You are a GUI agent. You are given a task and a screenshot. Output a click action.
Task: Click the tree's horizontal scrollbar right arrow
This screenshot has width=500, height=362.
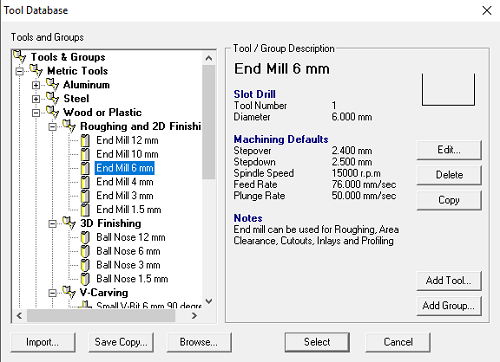[x=195, y=315]
